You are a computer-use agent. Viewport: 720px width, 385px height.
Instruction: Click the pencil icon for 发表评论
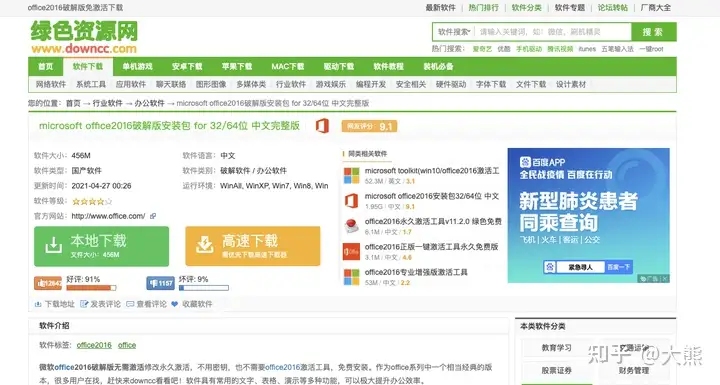click(x=84, y=304)
